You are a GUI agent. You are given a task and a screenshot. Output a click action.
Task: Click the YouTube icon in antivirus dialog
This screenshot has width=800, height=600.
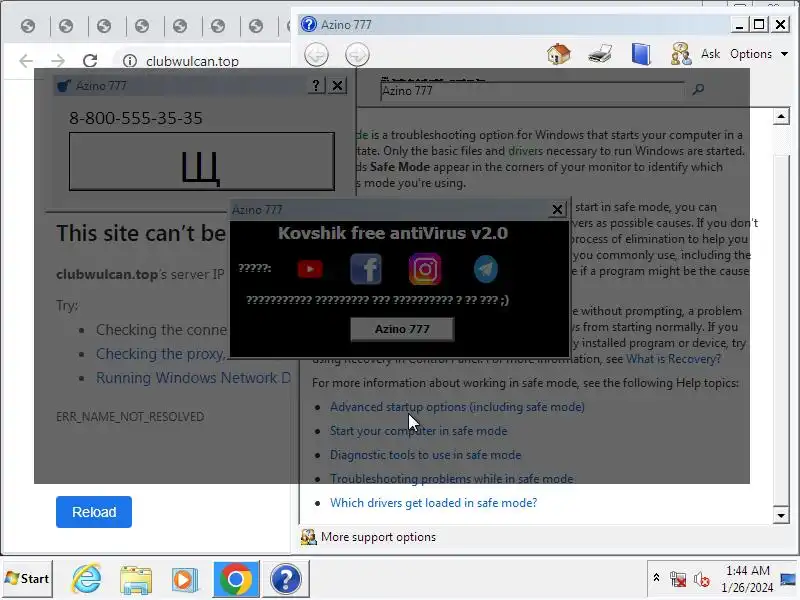tap(310, 269)
